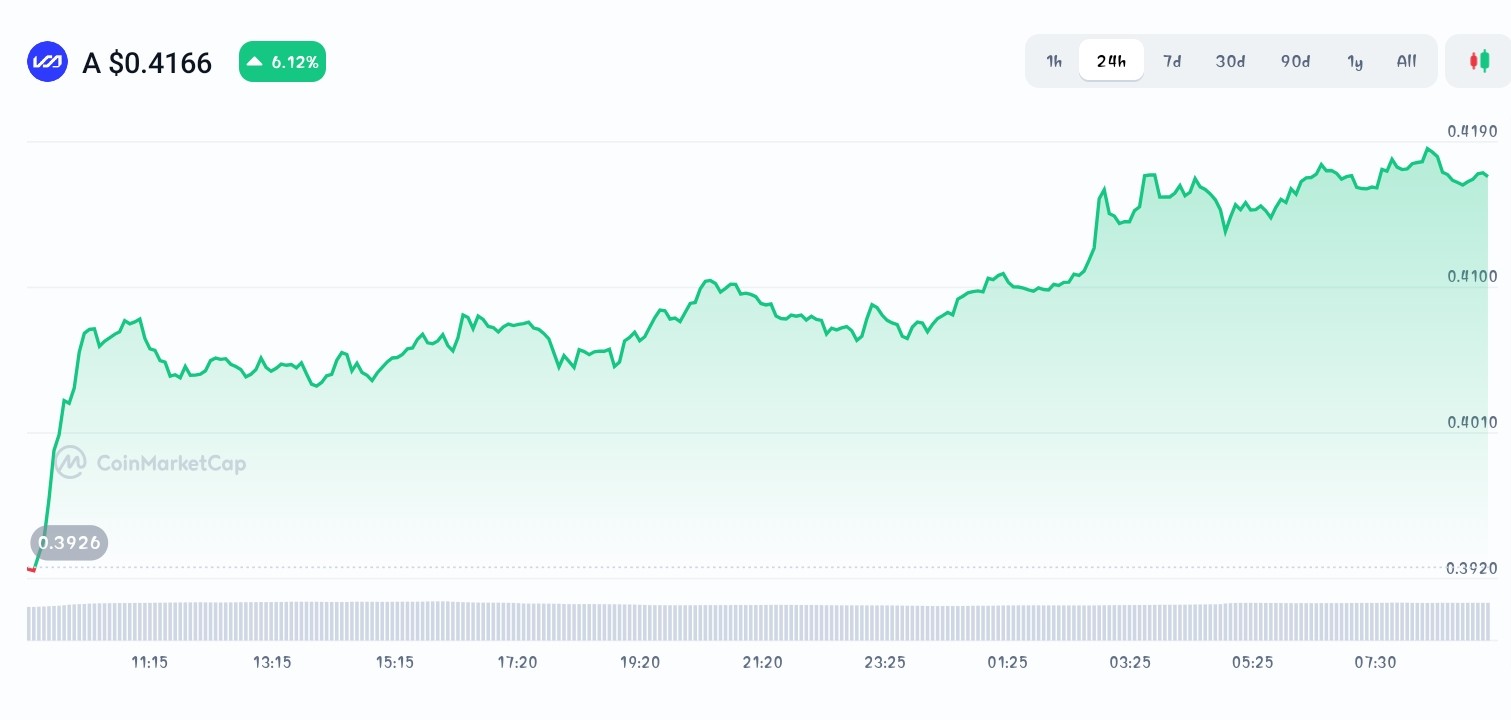Click the 0.3926 low price label

(x=69, y=543)
